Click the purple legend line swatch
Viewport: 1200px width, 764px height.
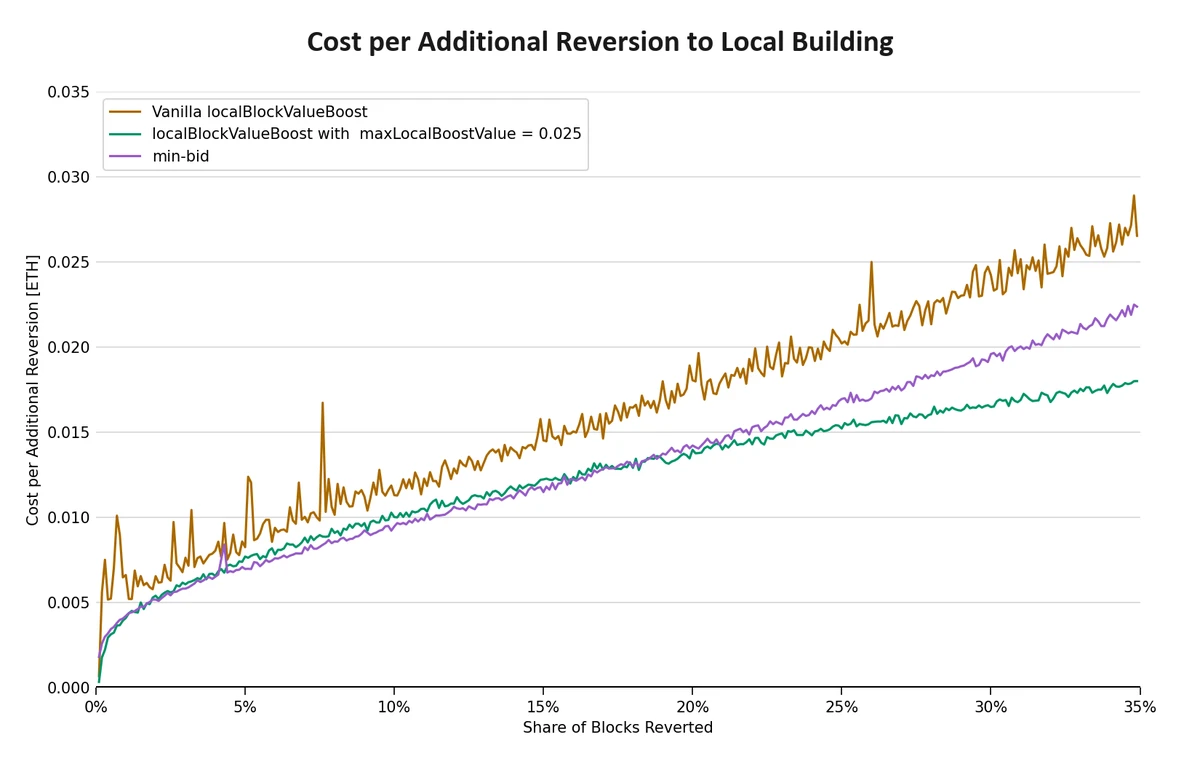[124, 156]
